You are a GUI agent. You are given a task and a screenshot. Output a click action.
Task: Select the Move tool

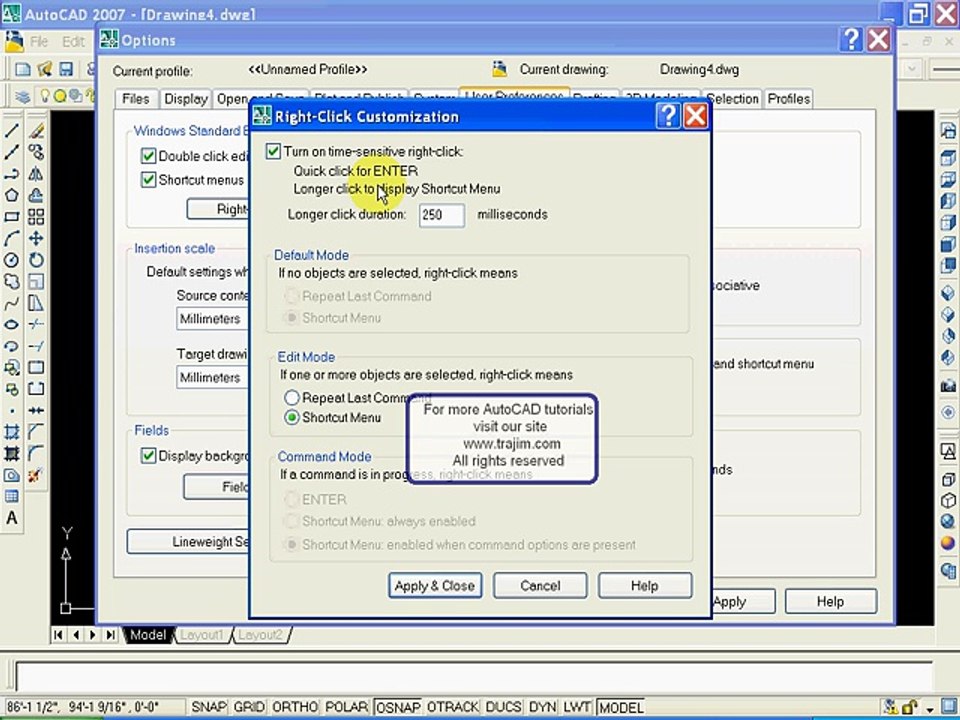[x=36, y=238]
